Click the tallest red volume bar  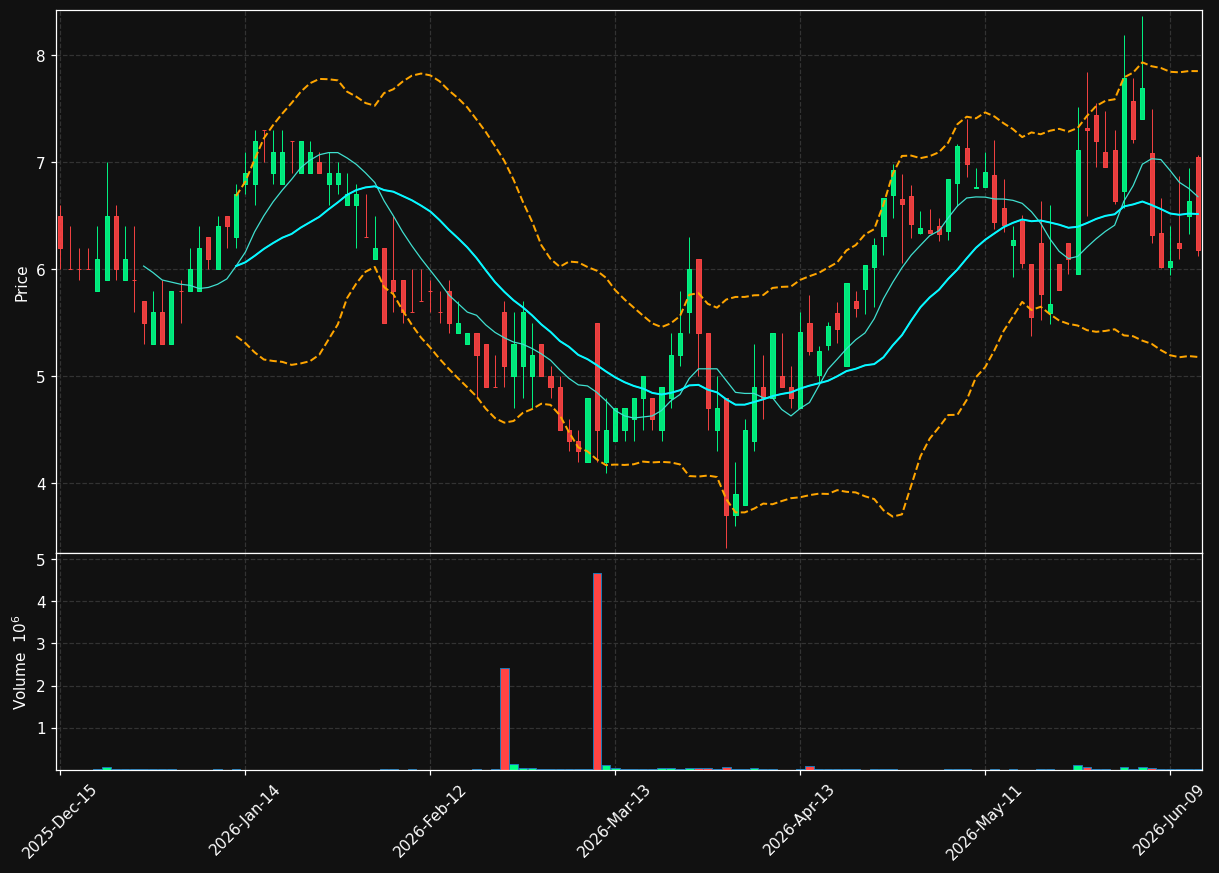pos(597,672)
